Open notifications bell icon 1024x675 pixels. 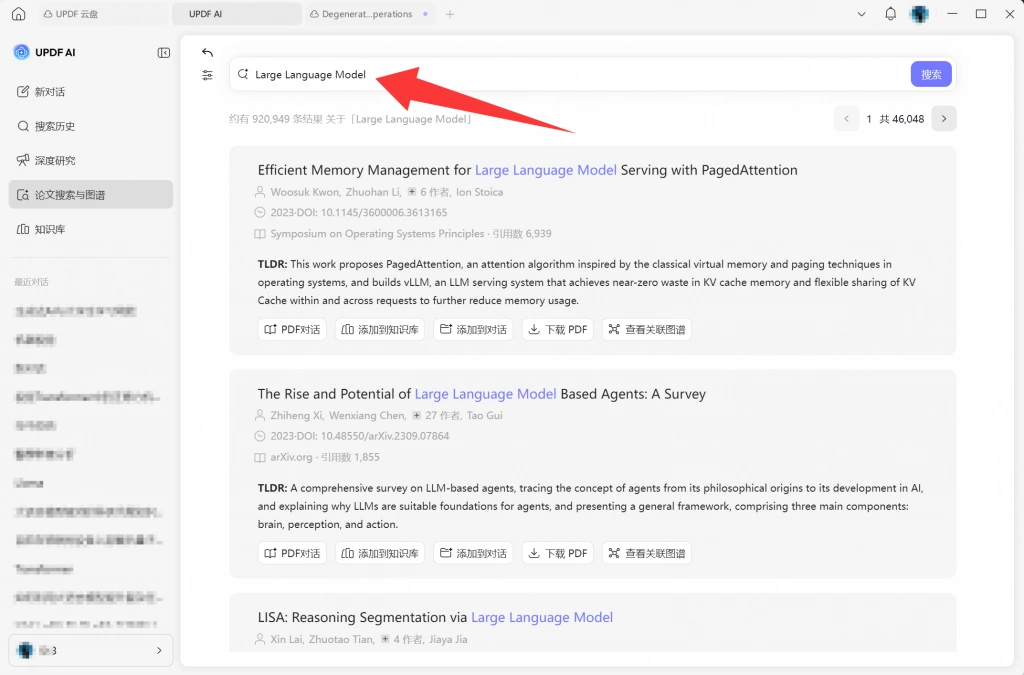(x=890, y=14)
